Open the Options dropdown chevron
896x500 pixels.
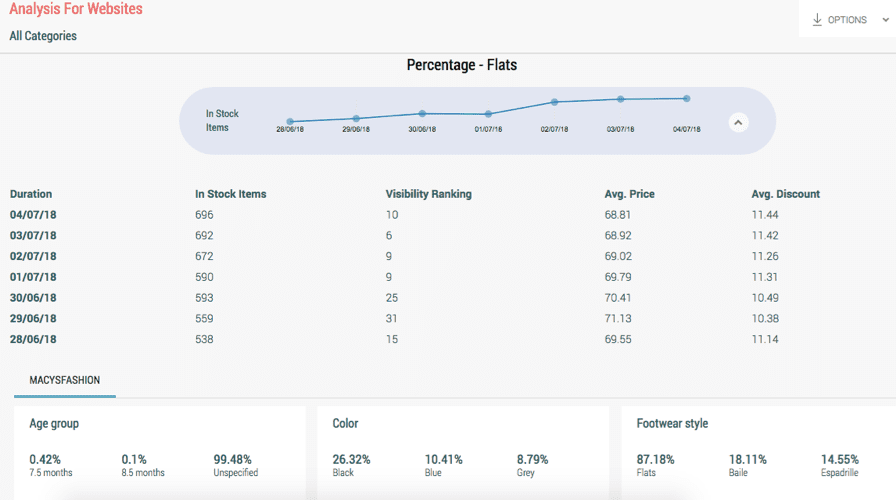(x=886, y=20)
